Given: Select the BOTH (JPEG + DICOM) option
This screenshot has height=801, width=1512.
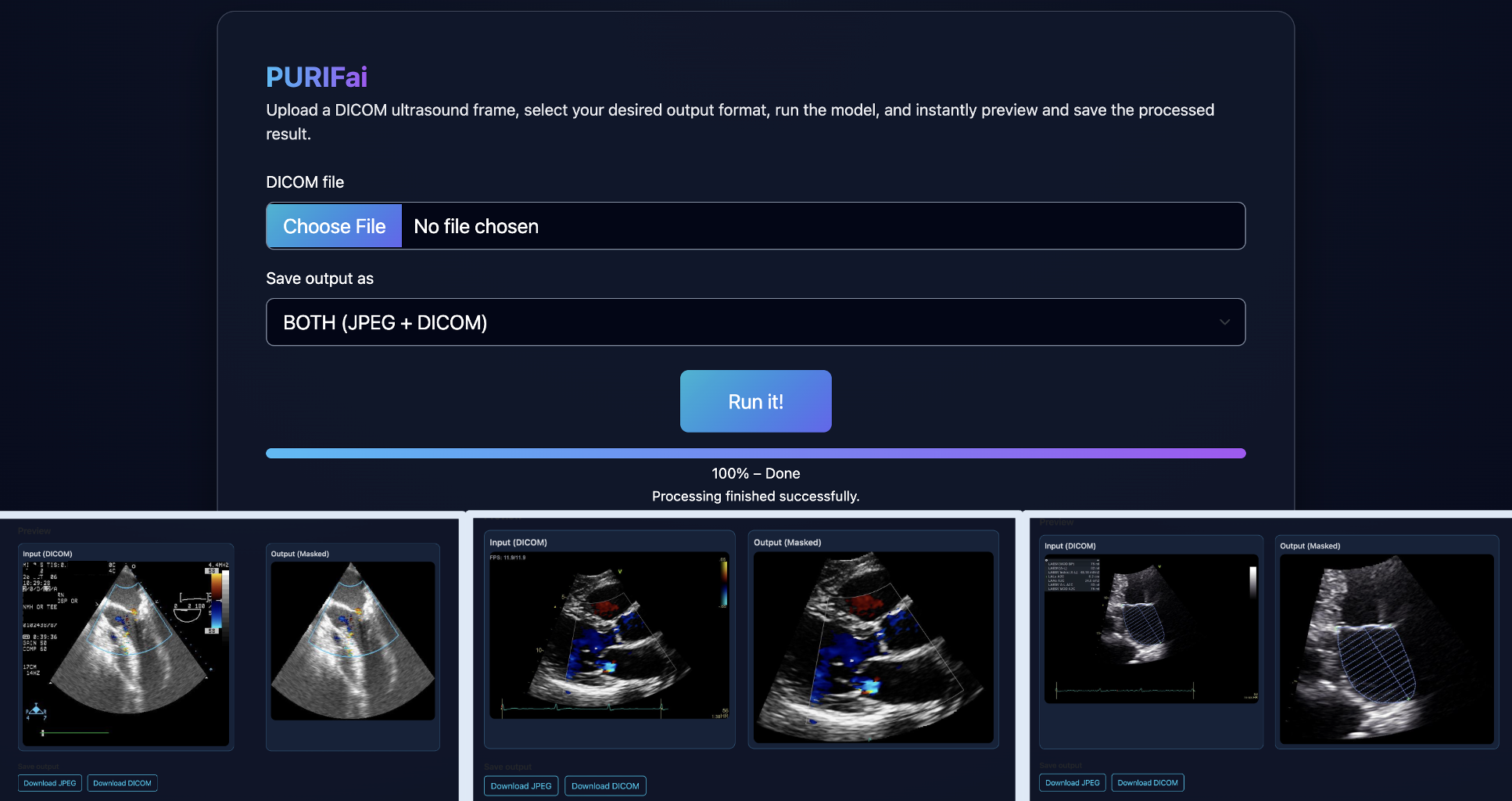Looking at the screenshot, I should [385, 322].
